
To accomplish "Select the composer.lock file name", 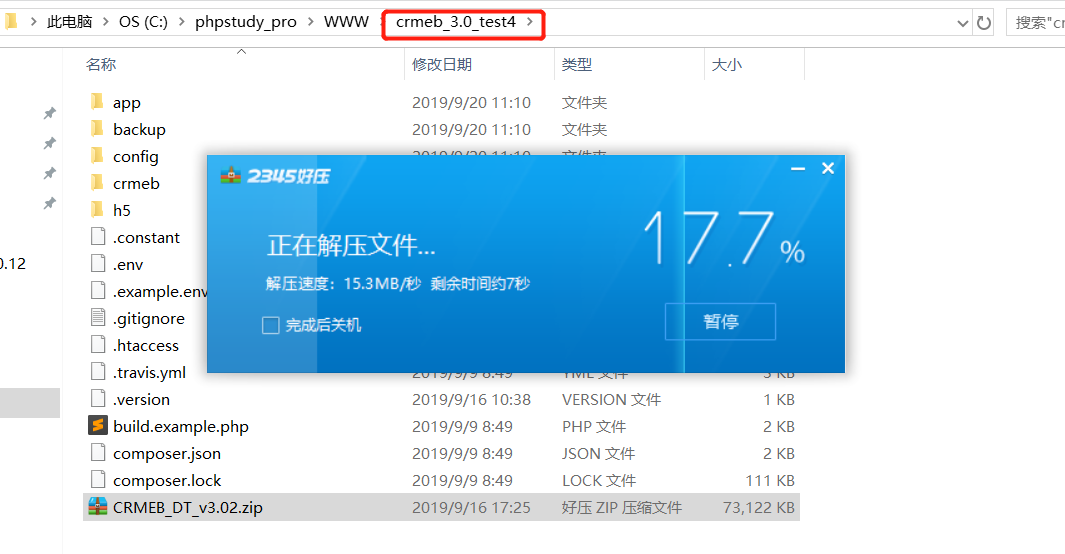I will click(x=167, y=481).
